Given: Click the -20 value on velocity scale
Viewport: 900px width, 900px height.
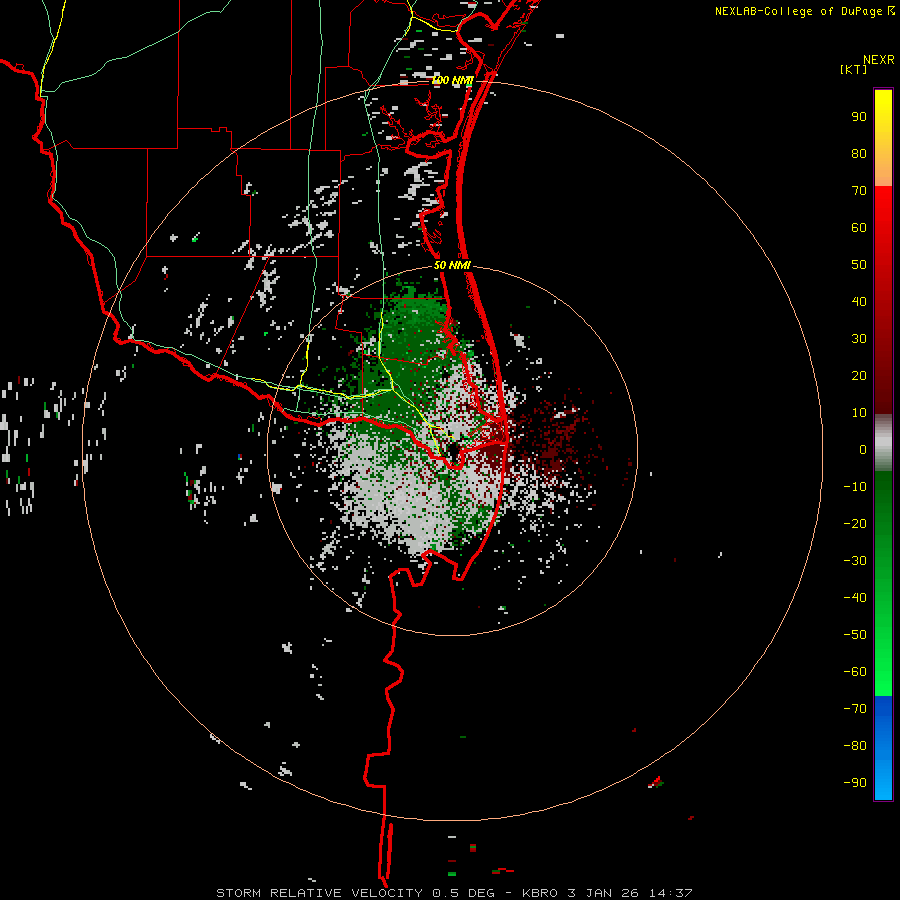Looking at the screenshot, I should [x=855, y=524].
